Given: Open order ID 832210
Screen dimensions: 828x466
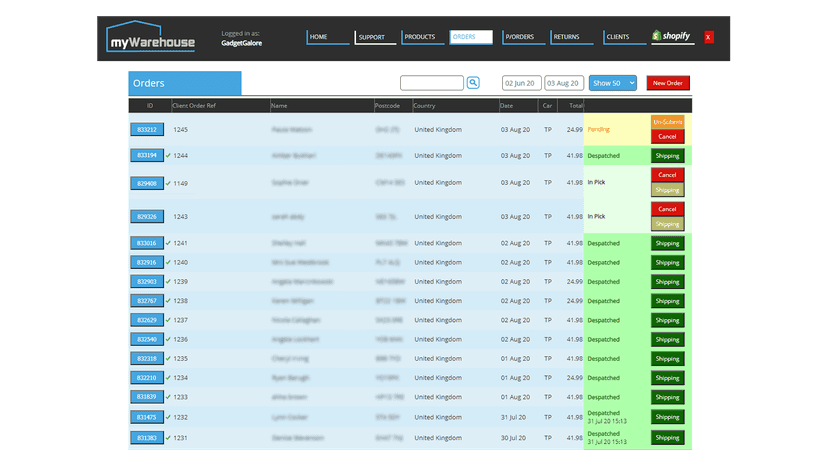Looking at the screenshot, I should point(147,378).
